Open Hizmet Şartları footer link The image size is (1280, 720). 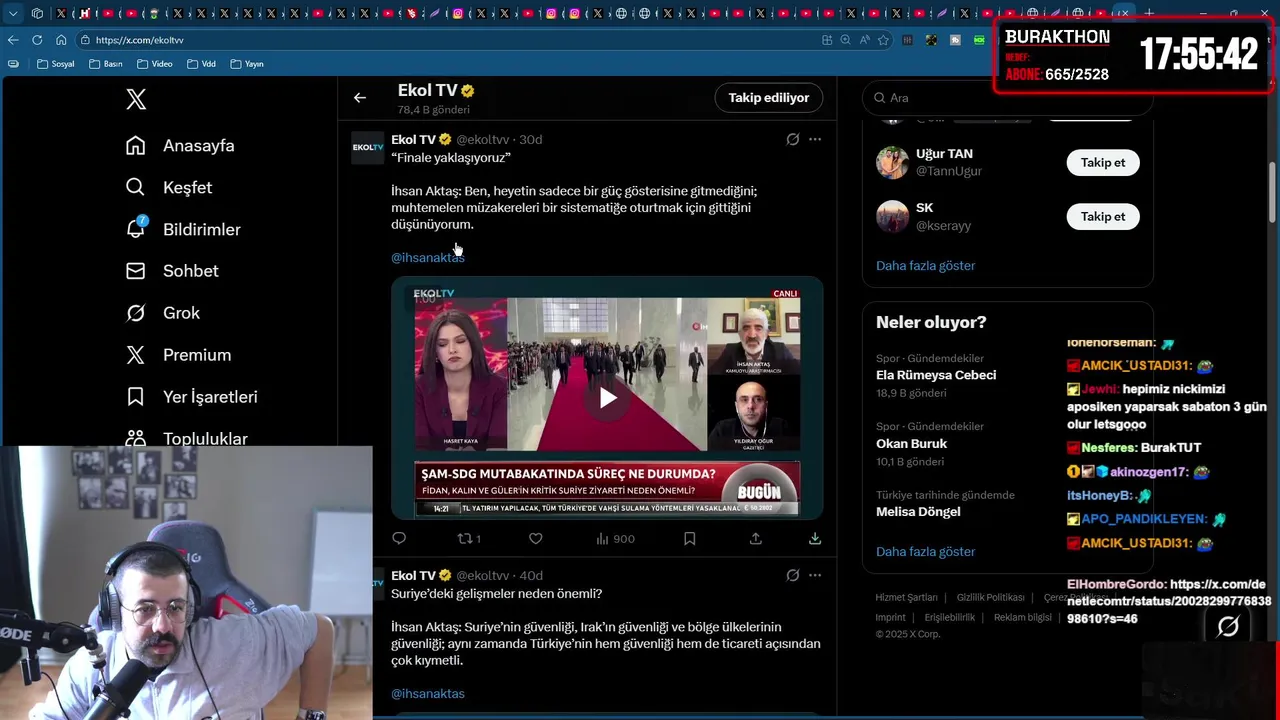click(x=906, y=598)
